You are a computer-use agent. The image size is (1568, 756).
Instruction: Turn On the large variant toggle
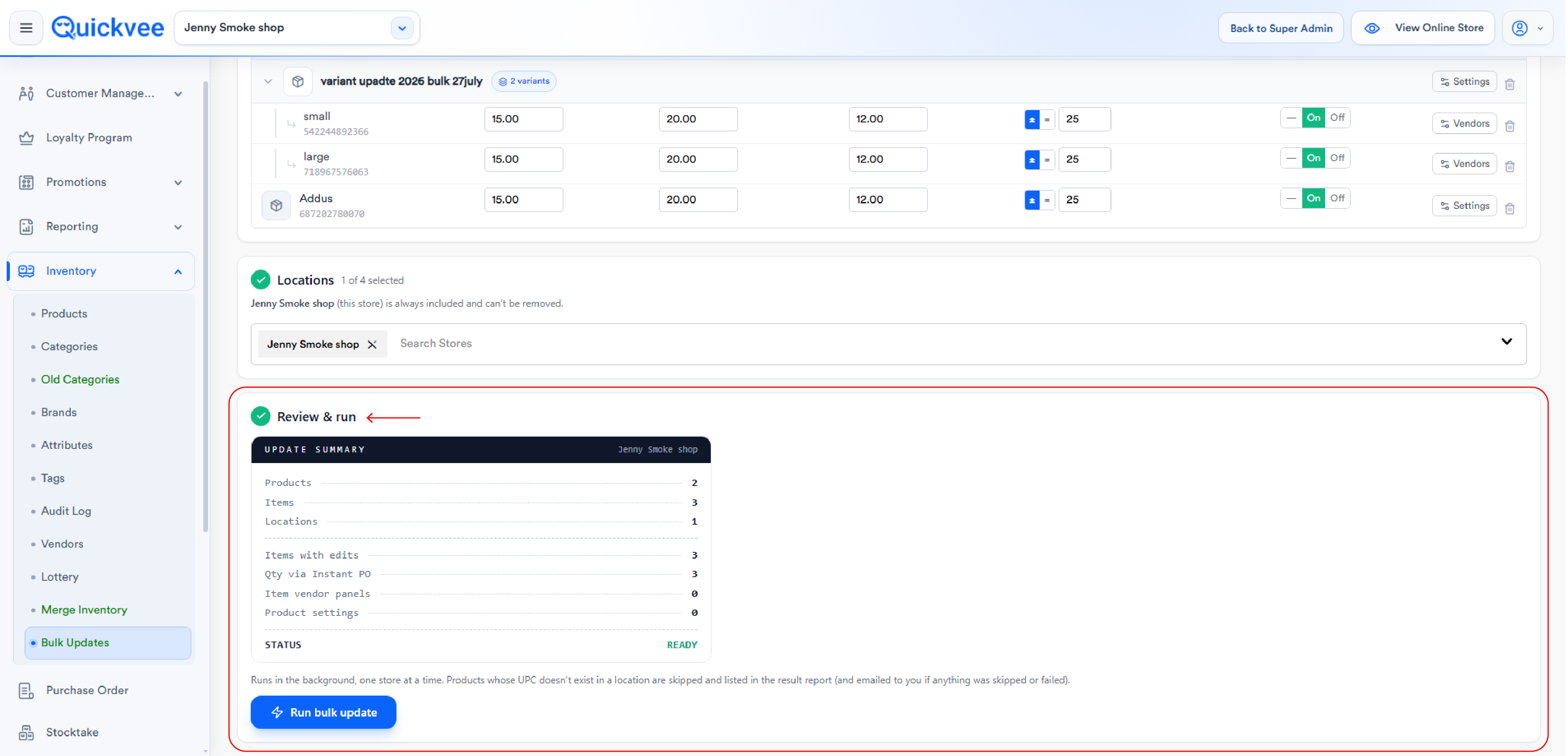(1313, 158)
